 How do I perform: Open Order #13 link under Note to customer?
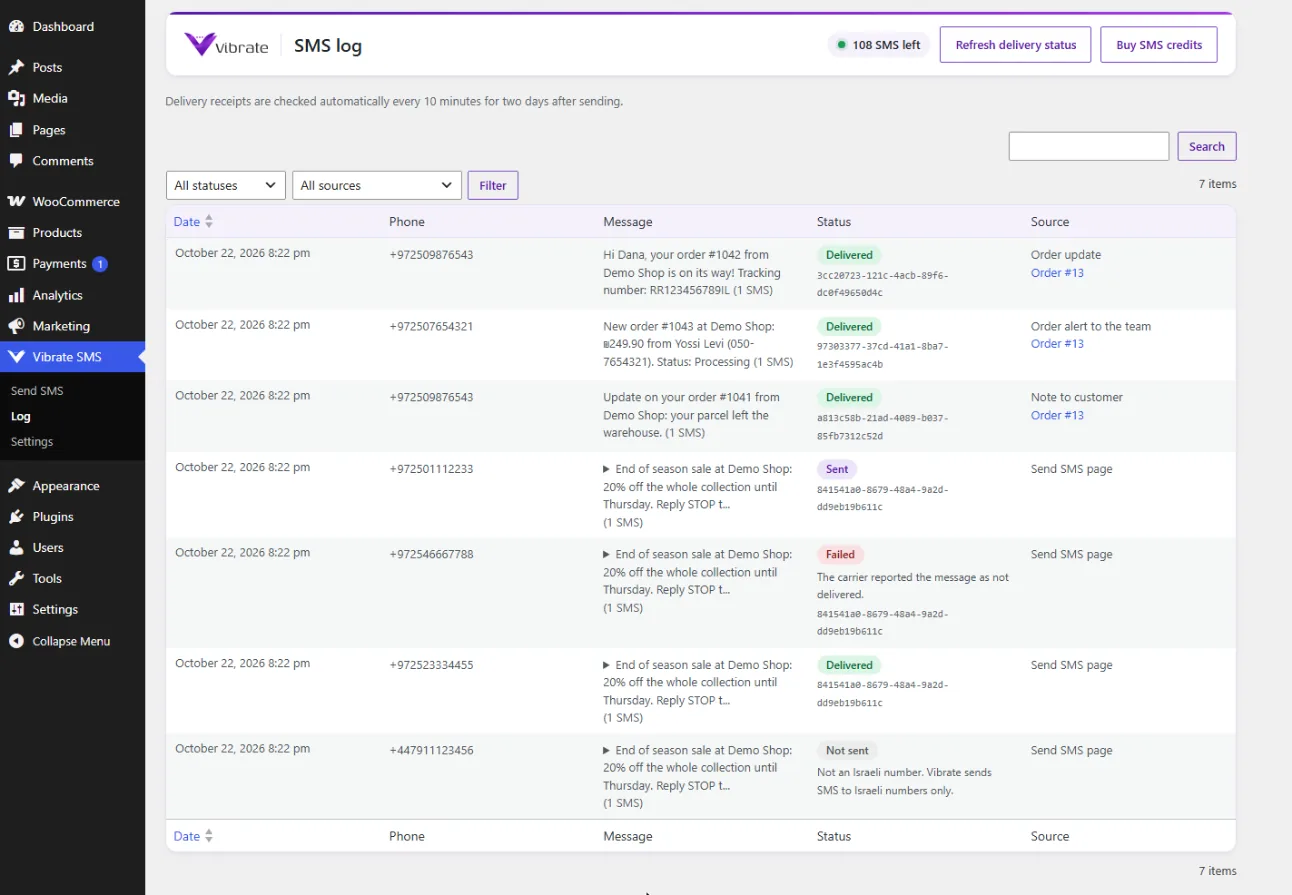coord(1057,416)
